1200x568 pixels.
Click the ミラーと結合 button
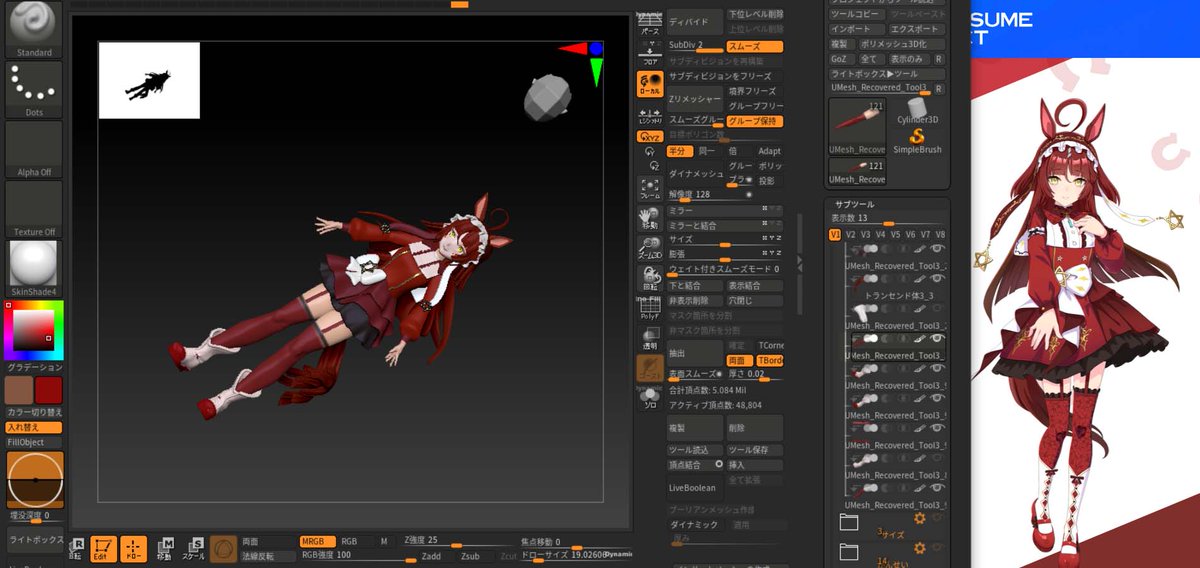point(725,226)
